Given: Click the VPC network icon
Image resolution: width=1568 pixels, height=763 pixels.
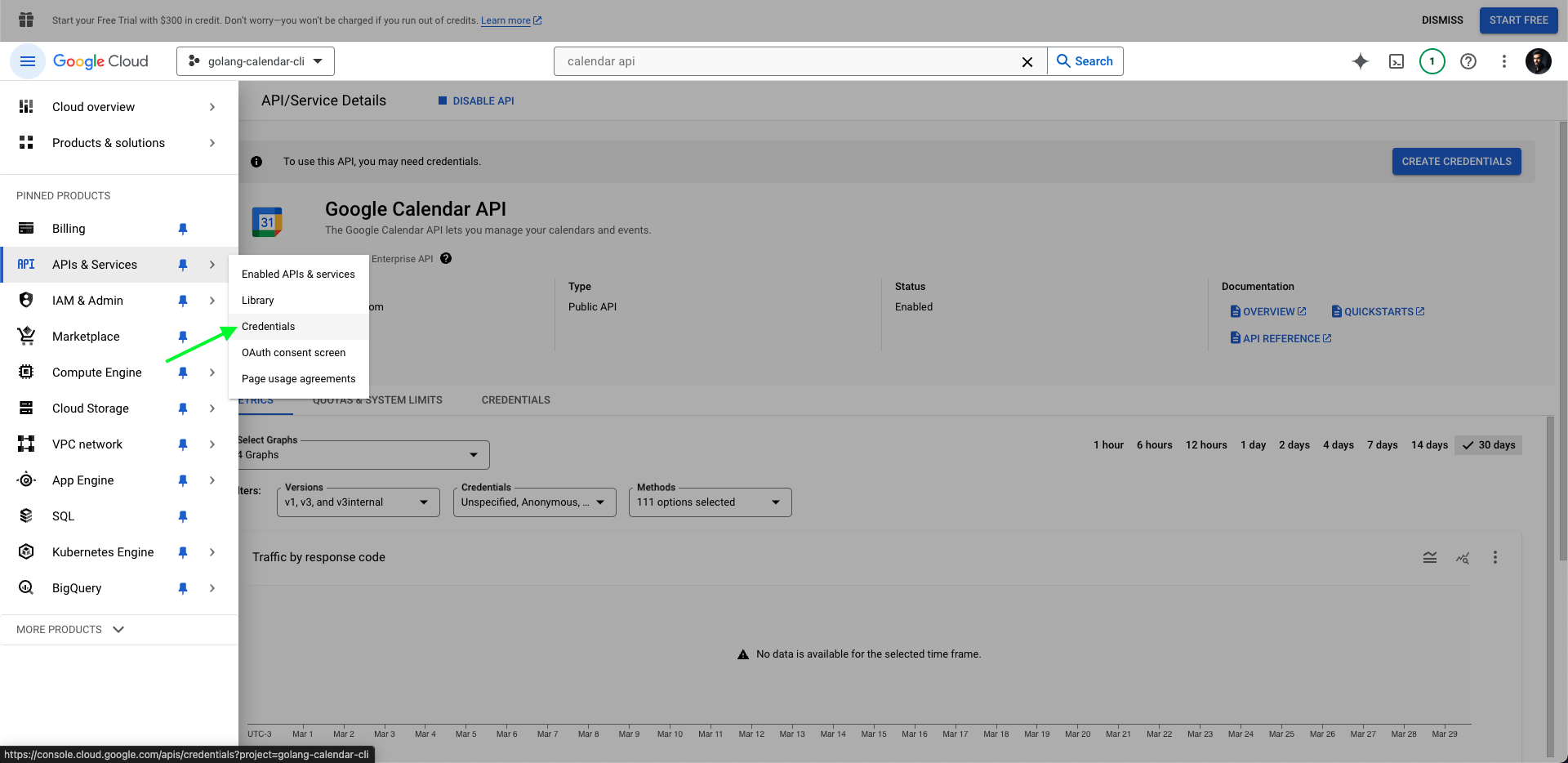Looking at the screenshot, I should tap(26, 444).
